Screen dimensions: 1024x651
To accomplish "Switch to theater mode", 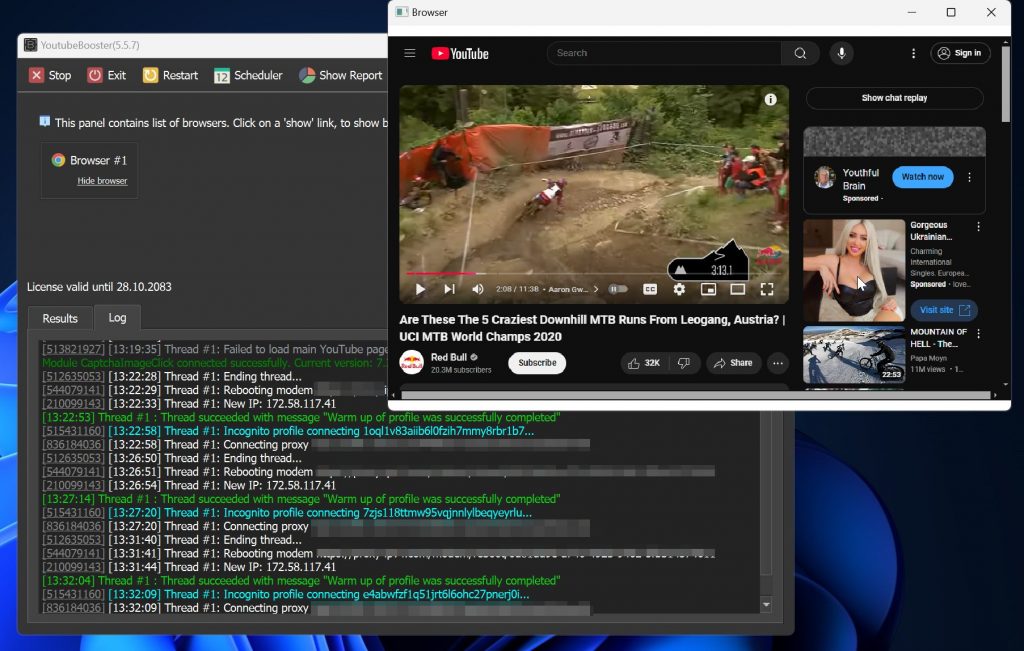I will coord(737,289).
